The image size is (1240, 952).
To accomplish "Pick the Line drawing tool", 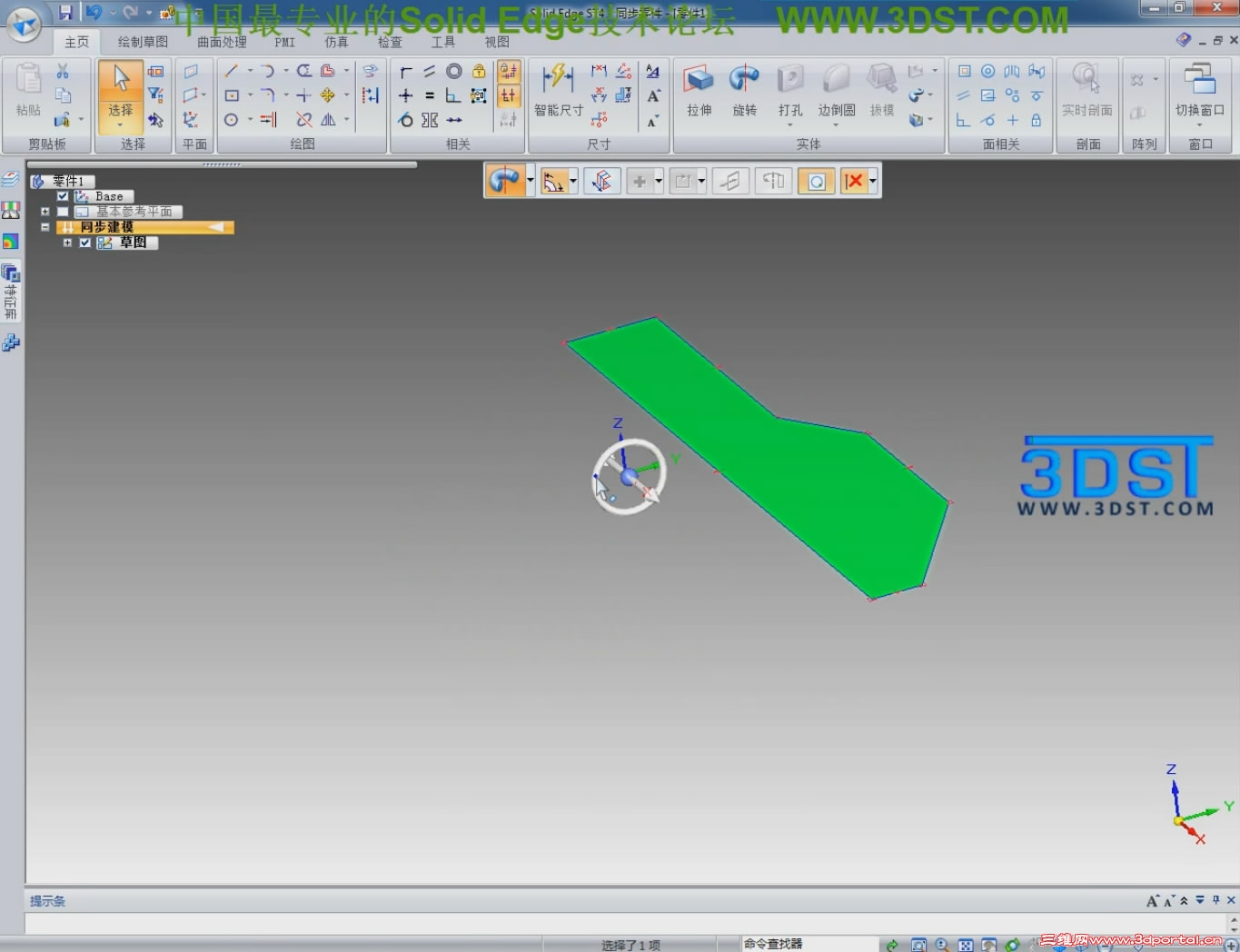I will 232,71.
